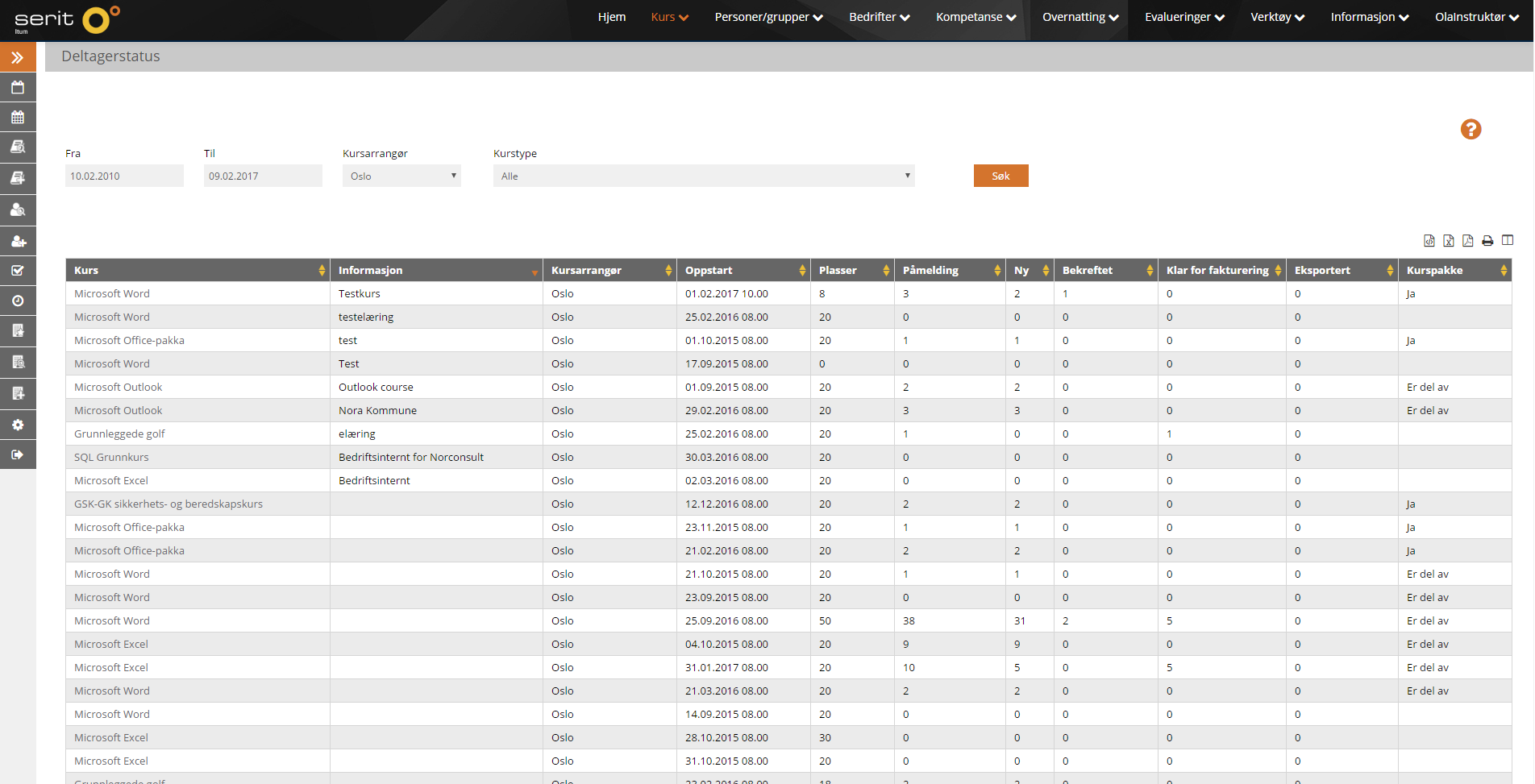
Task: Expand the Personer/grupper menu
Action: pos(768,17)
